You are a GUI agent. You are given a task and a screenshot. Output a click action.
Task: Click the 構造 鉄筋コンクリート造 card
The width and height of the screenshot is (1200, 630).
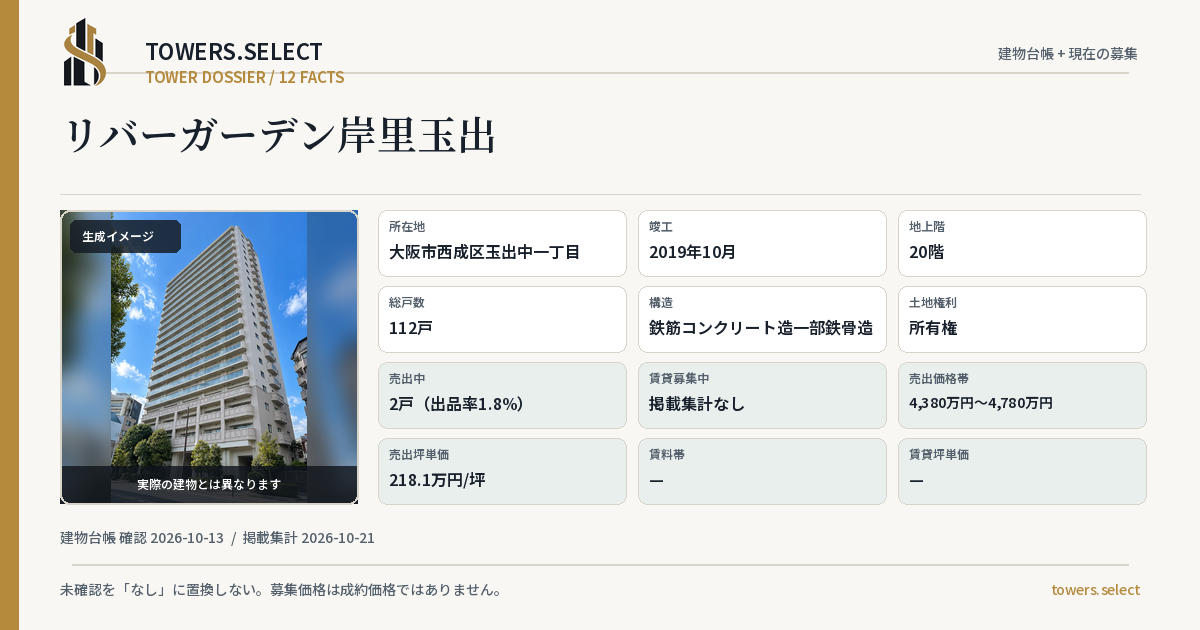tap(762, 319)
